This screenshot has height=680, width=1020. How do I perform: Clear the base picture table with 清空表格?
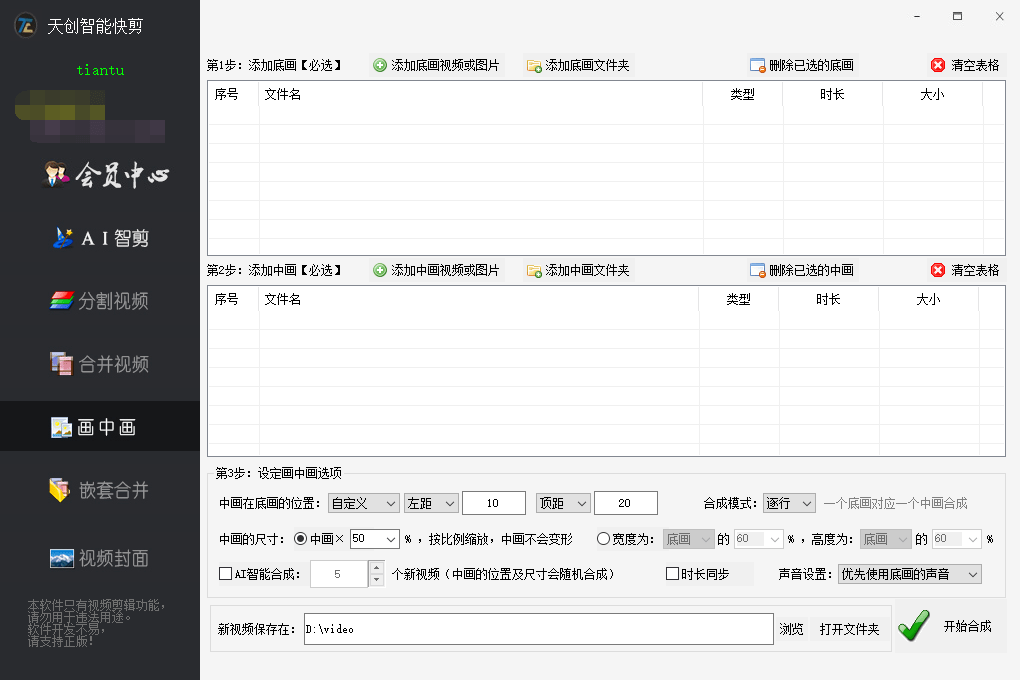[967, 64]
